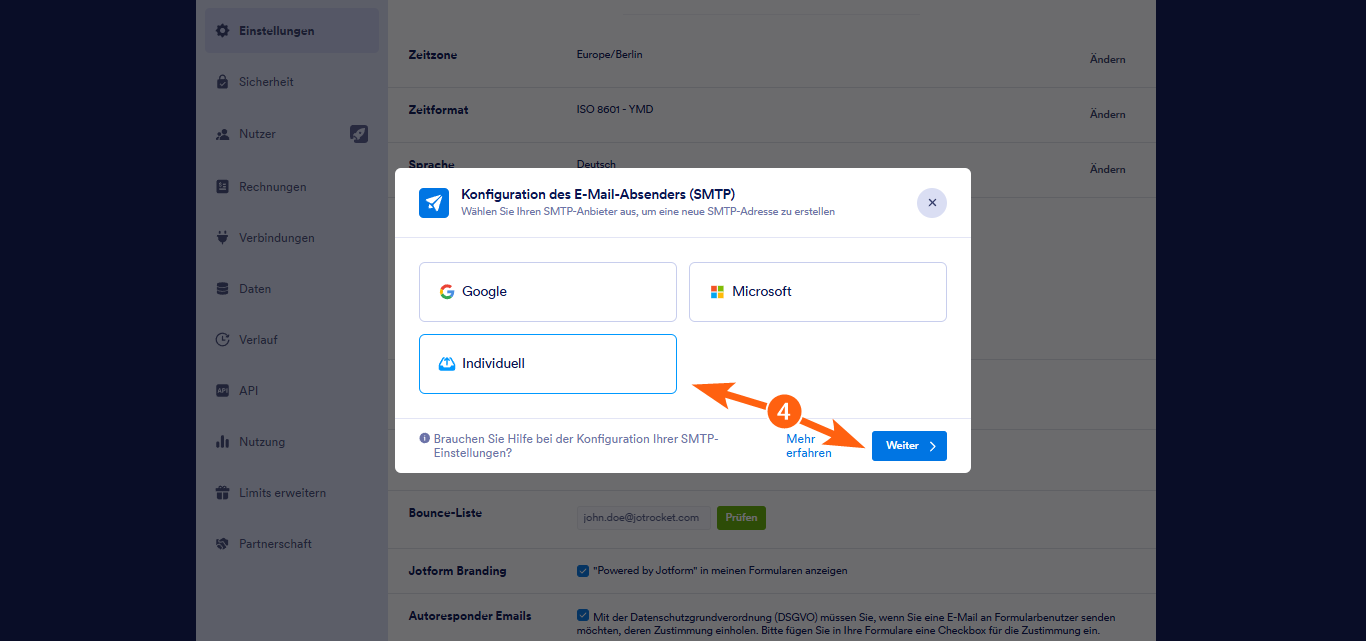Screen dimensions: 1366x641
Task: Click the Verbindungen plug icon
Action: coord(223,238)
